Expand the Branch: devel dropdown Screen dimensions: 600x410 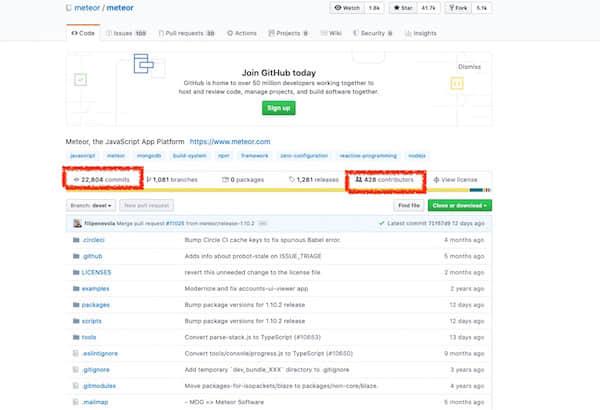point(94,205)
